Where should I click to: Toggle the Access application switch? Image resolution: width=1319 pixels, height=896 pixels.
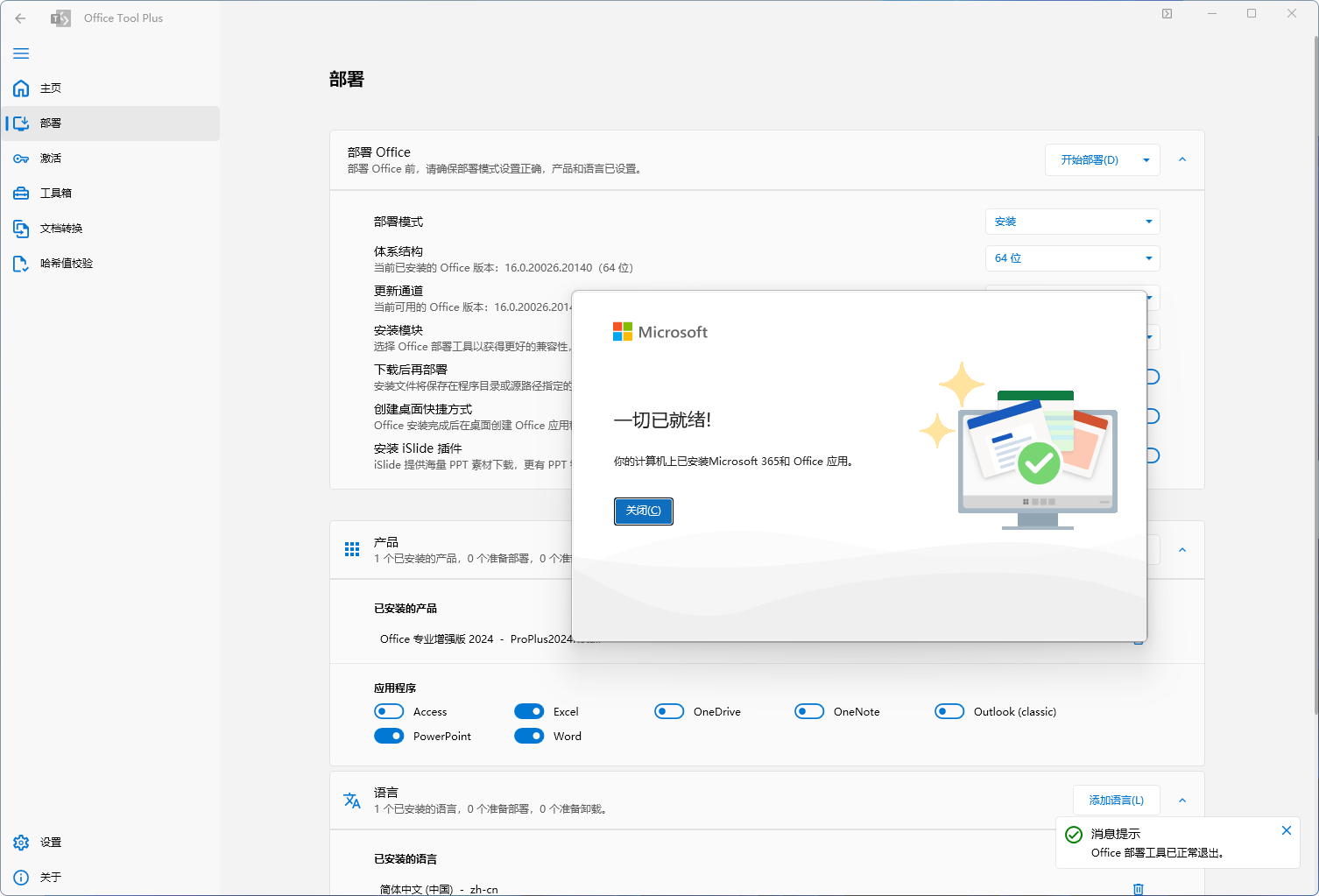pyautogui.click(x=389, y=711)
